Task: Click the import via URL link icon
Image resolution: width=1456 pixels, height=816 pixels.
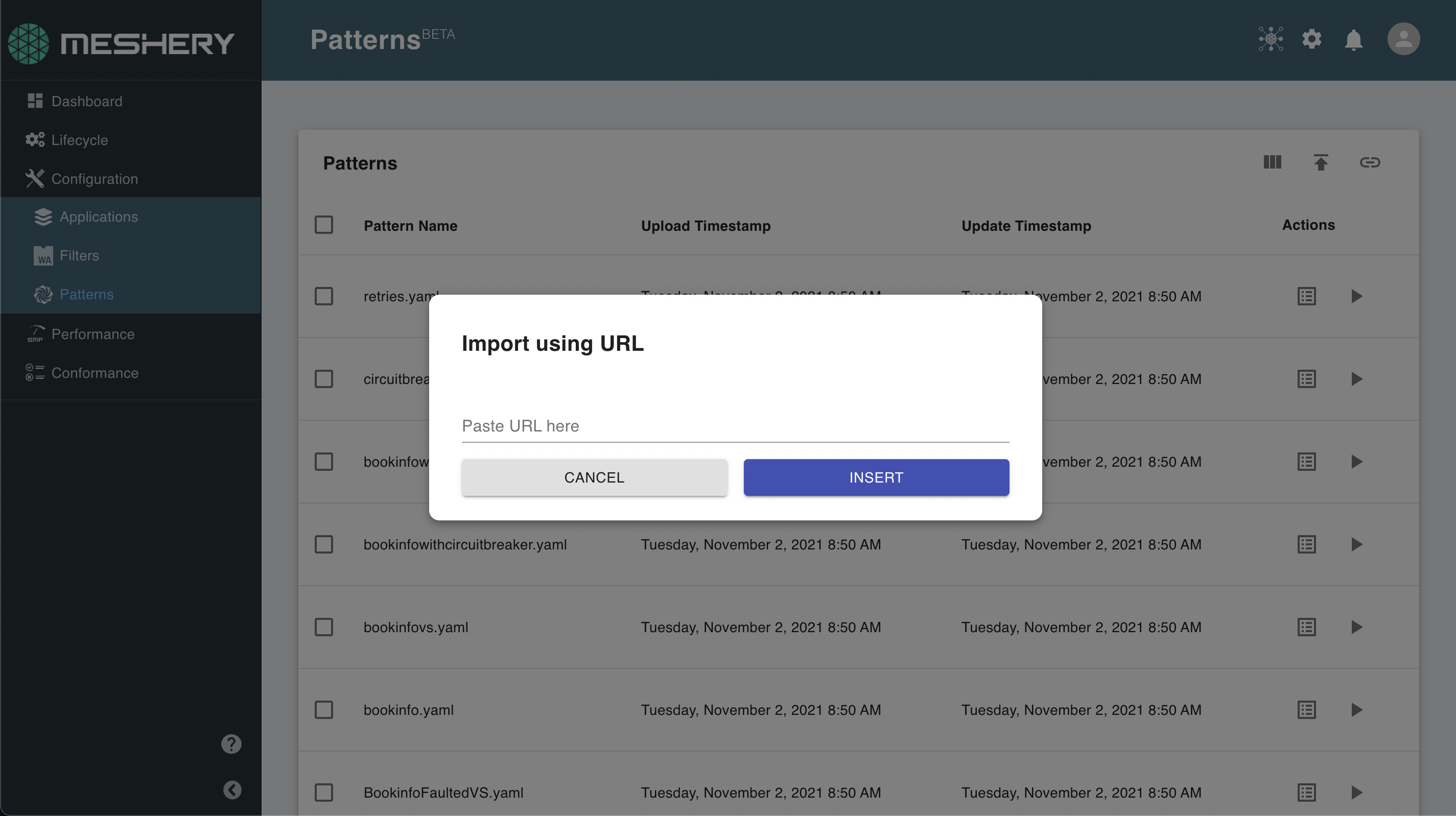Action: [1370, 163]
